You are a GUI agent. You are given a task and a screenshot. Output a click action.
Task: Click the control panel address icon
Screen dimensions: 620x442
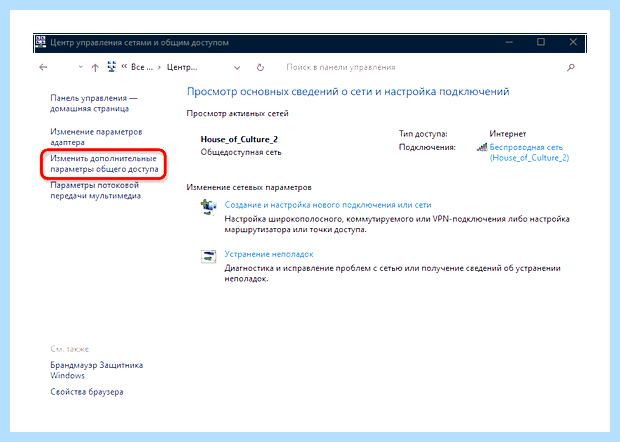pyautogui.click(x=112, y=67)
